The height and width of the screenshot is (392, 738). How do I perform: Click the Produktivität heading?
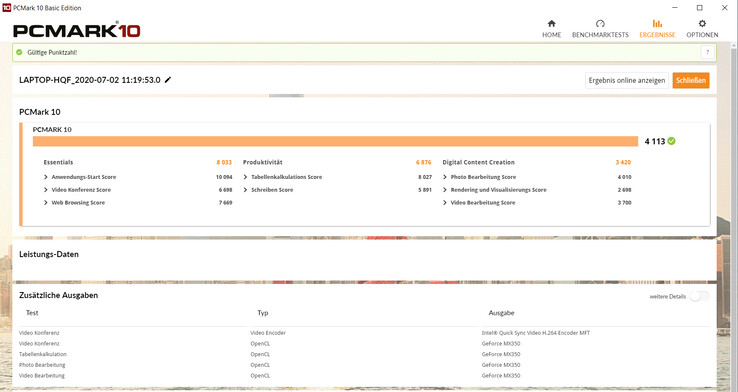pyautogui.click(x=263, y=162)
